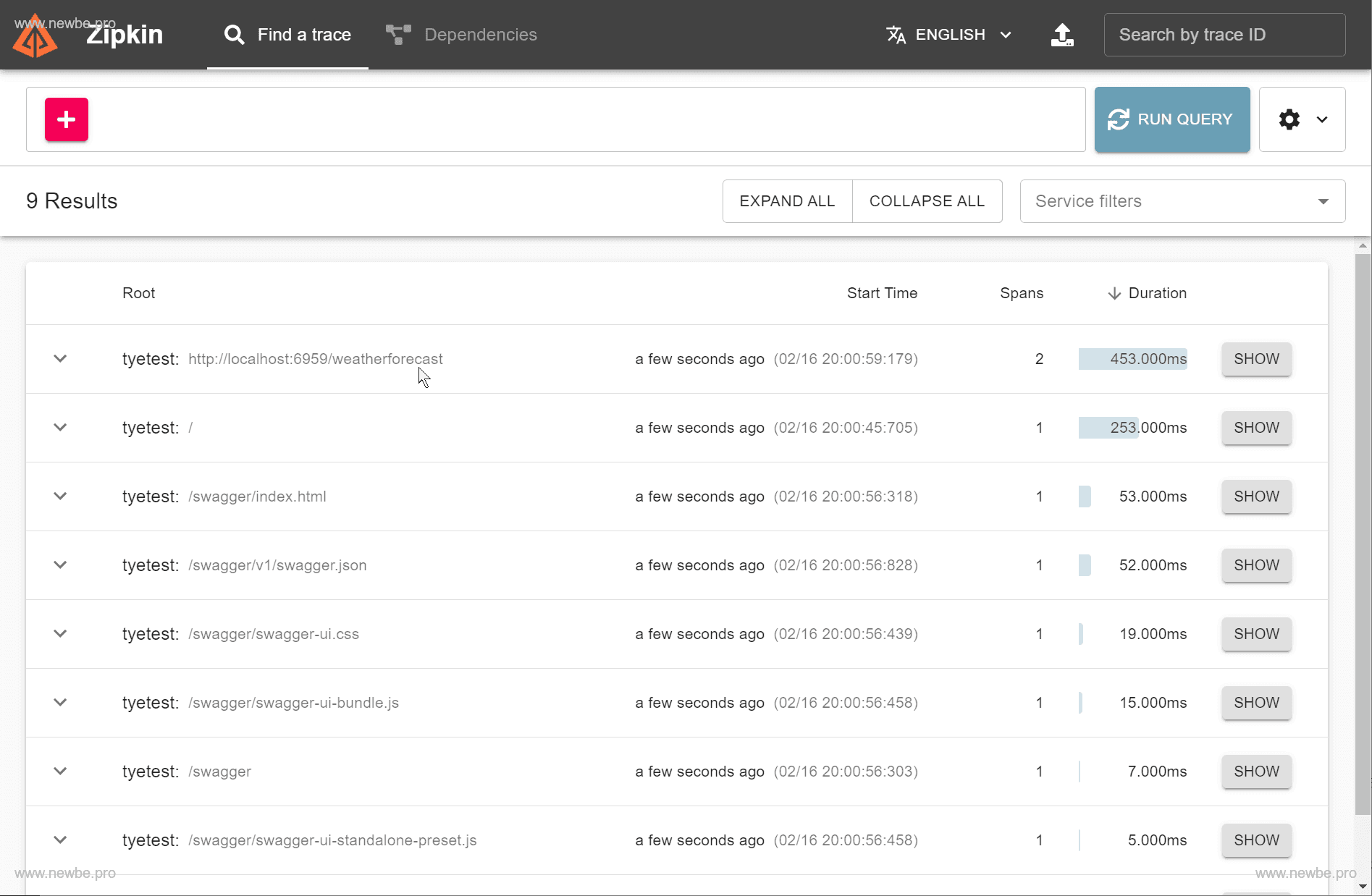The height and width of the screenshot is (896, 1372).
Task: Expand the weatherforecast trace row
Action: pyautogui.click(x=60, y=359)
